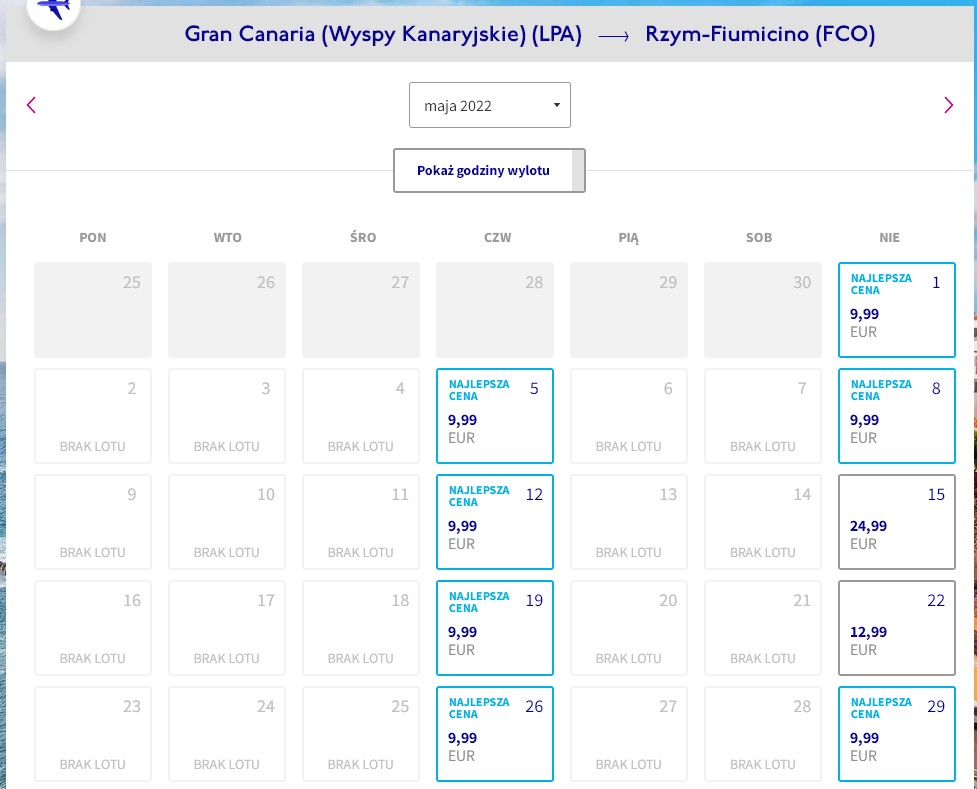Open the maja 2022 month dropdown
Image resolution: width=977 pixels, height=789 pixels.
[x=490, y=105]
